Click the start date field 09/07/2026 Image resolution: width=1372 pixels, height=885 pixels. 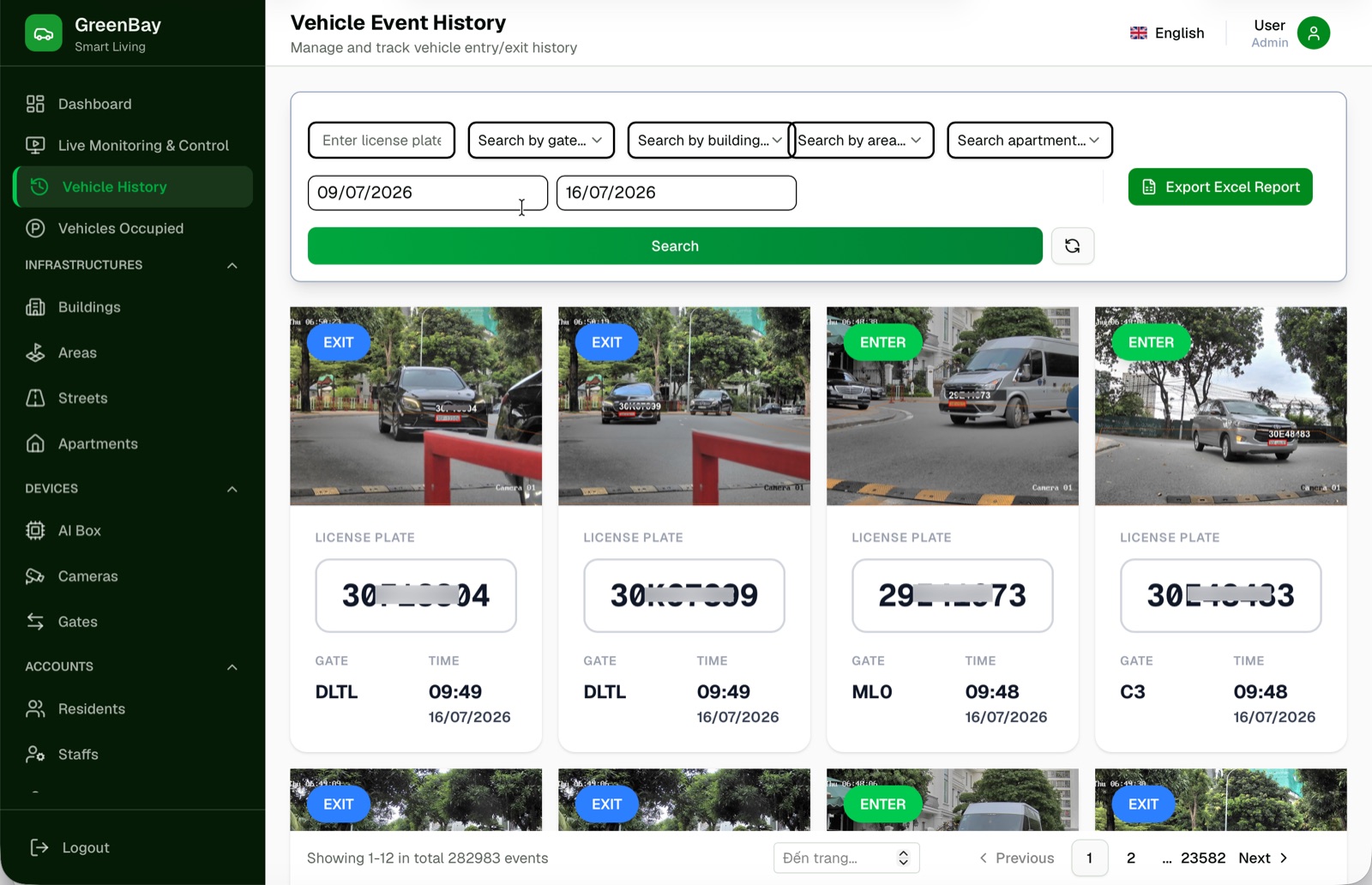coord(427,193)
